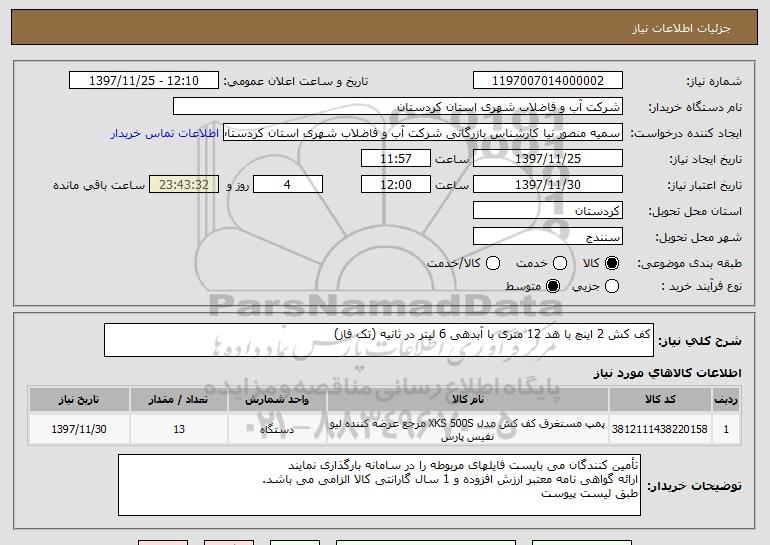Click delivery city field سنندج

pos(548,237)
